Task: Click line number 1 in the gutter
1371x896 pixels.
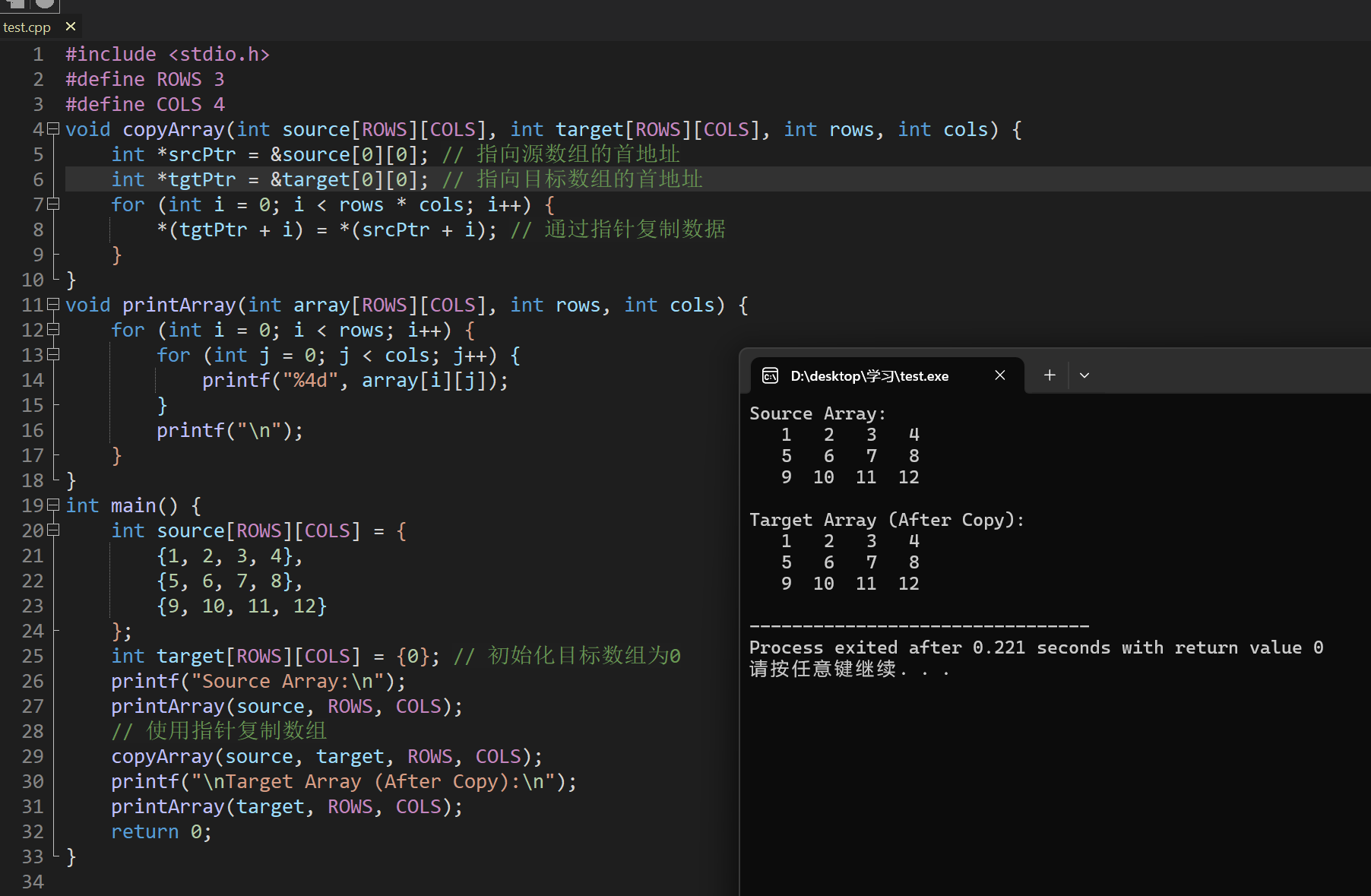Action: (38, 55)
